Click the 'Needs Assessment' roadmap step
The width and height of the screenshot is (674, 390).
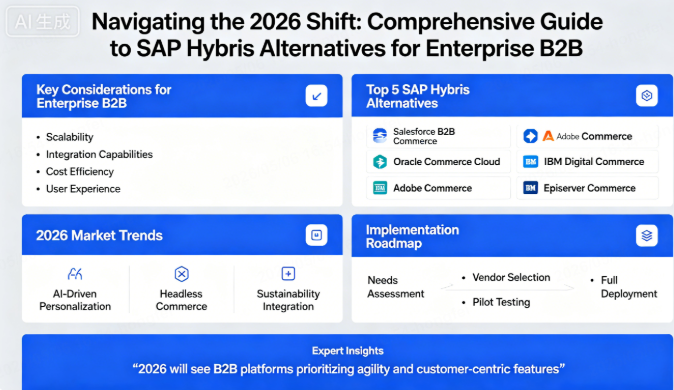(x=395, y=287)
